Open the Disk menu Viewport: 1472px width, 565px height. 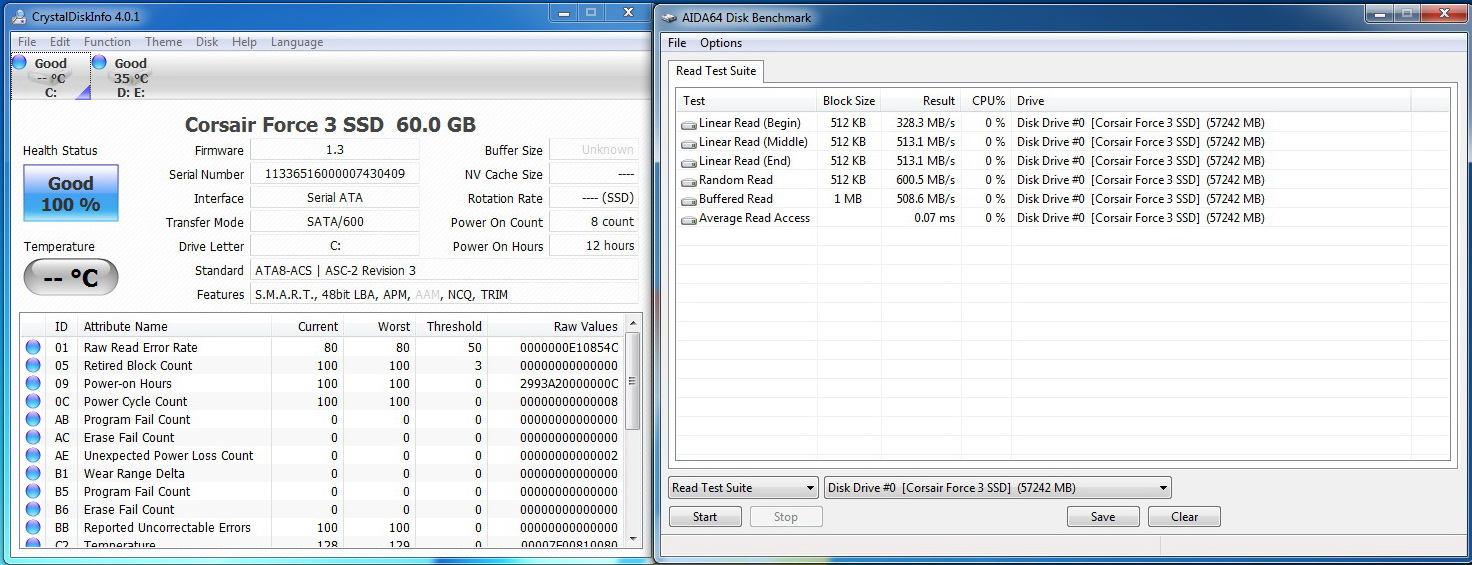[x=207, y=42]
